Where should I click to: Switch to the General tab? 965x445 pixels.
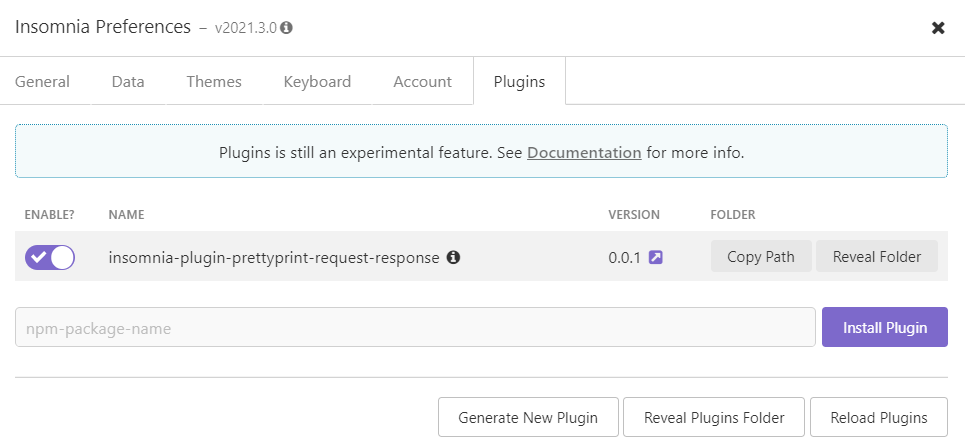click(42, 82)
